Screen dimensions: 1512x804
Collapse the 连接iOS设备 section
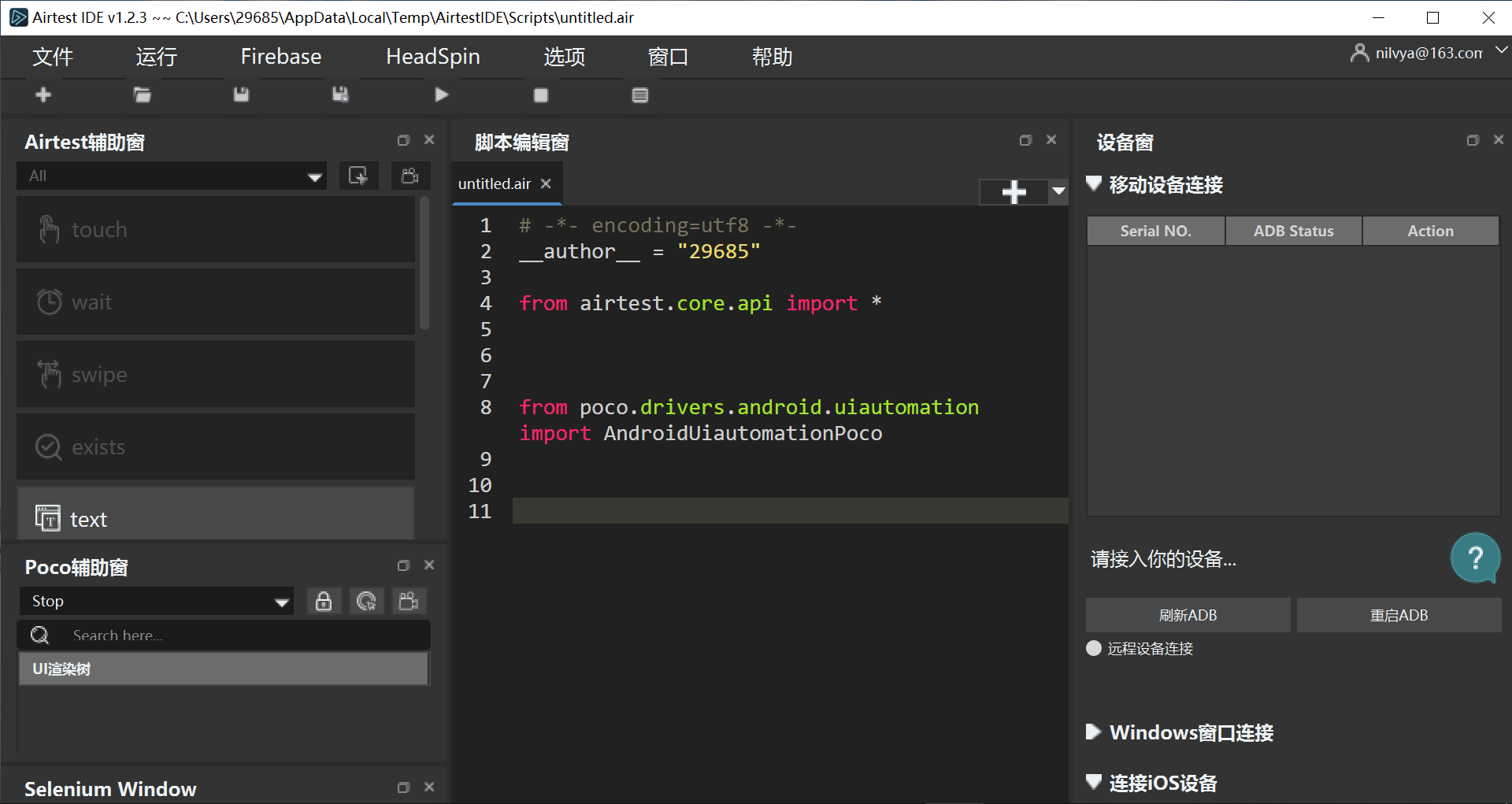(1093, 782)
